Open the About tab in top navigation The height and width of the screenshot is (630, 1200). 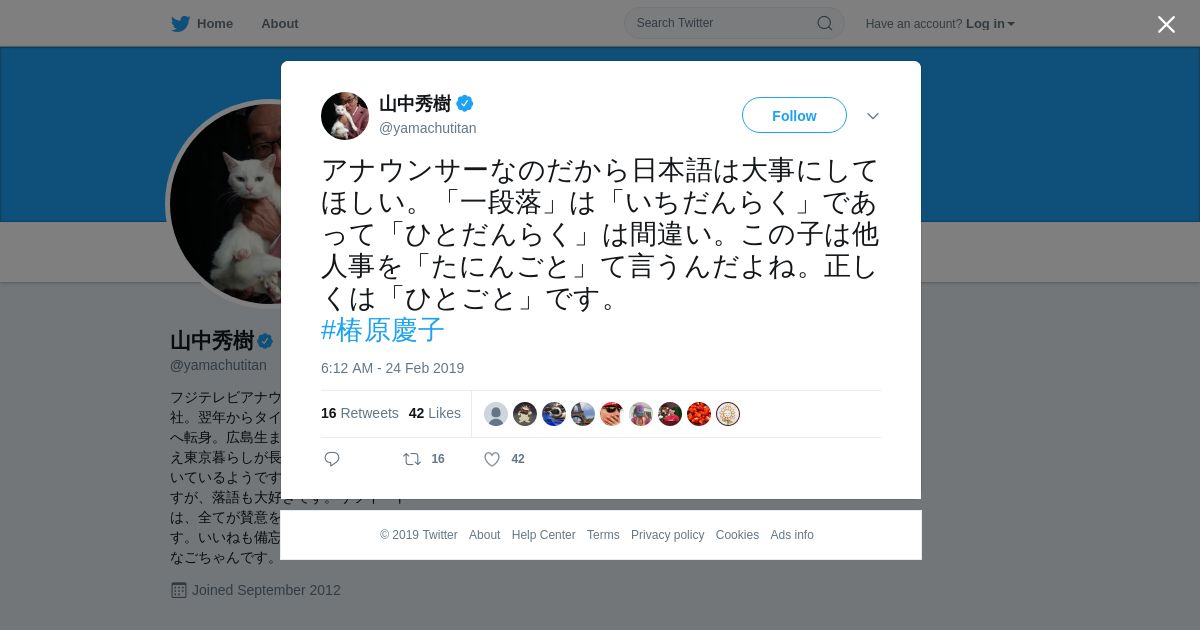coord(280,24)
